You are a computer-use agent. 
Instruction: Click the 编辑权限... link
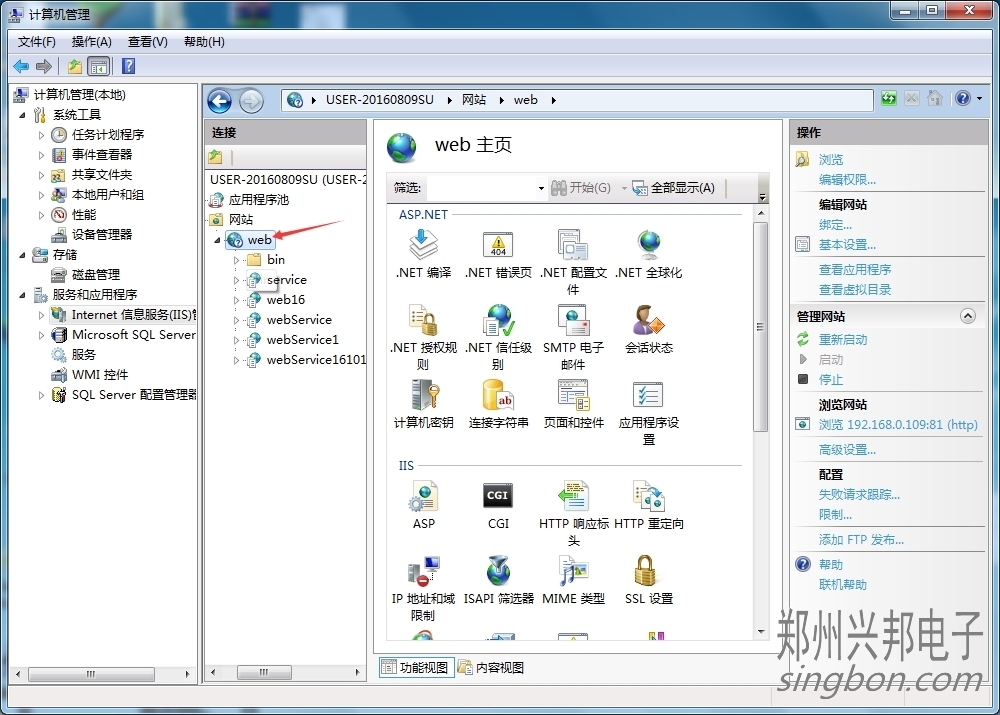click(x=847, y=180)
